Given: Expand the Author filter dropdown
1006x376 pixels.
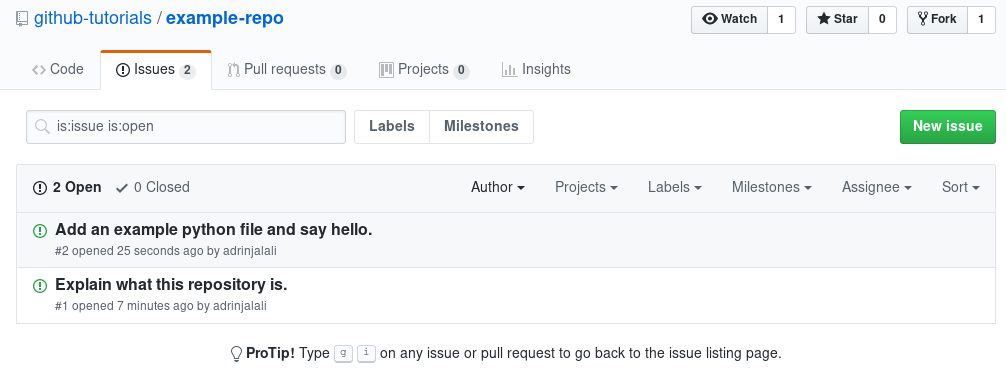Looking at the screenshot, I should pyautogui.click(x=498, y=187).
